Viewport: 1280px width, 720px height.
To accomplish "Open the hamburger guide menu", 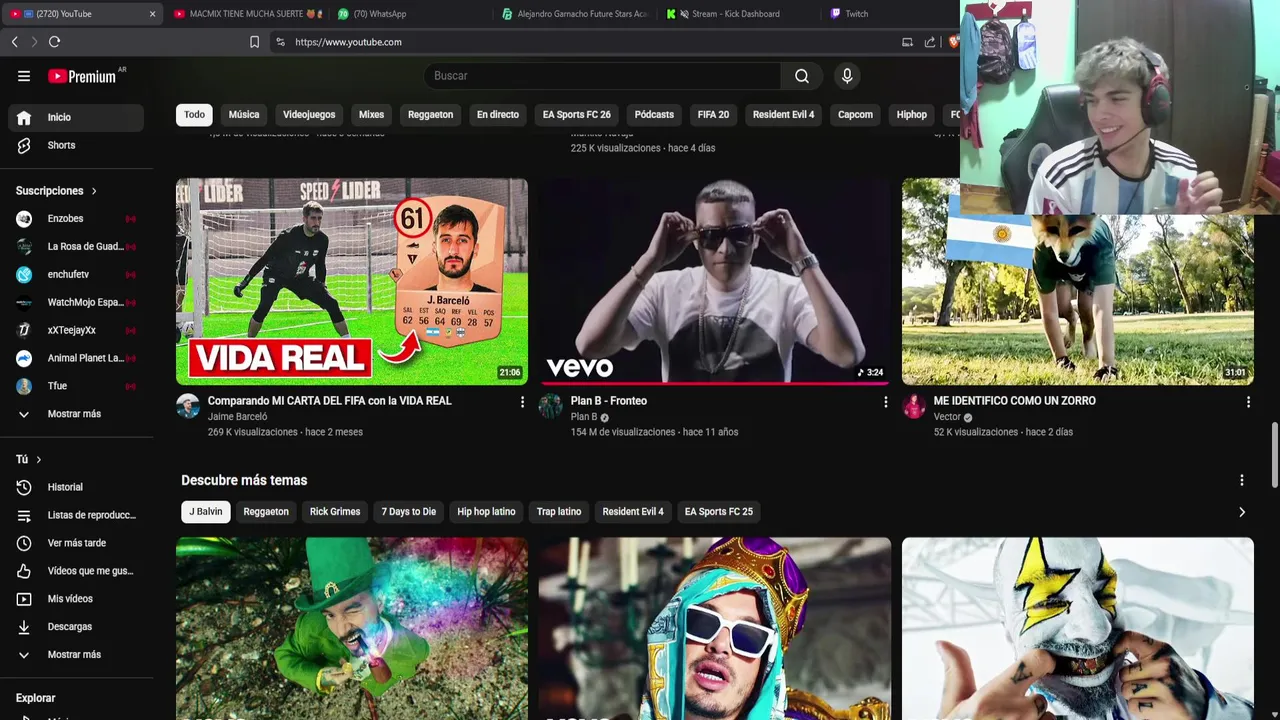I will 24,76.
